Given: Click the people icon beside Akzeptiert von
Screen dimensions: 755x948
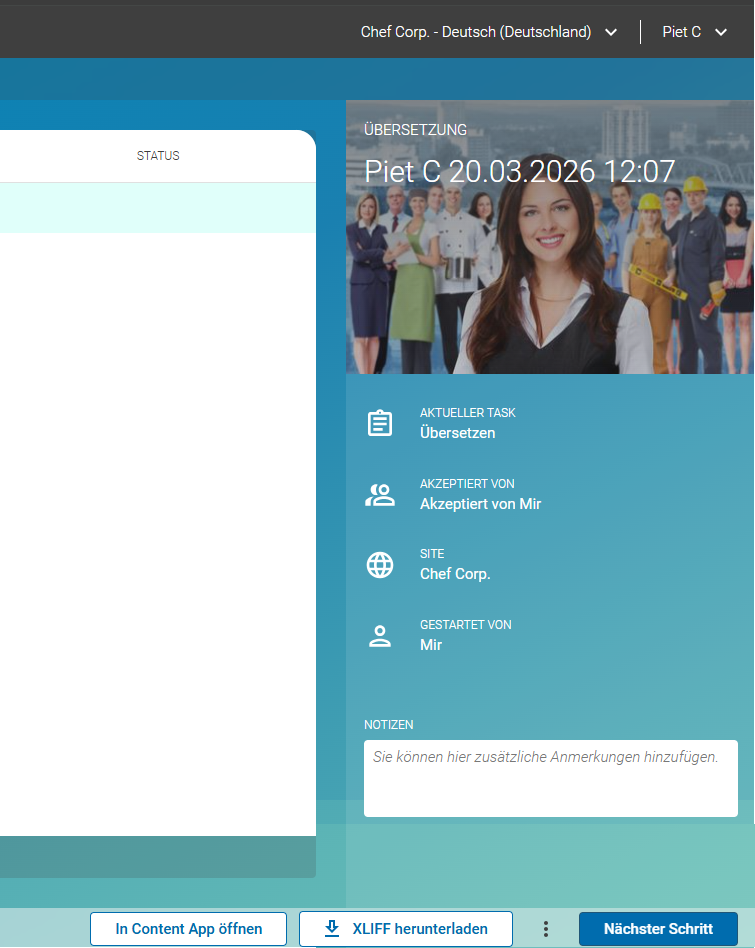Looking at the screenshot, I should tap(380, 495).
